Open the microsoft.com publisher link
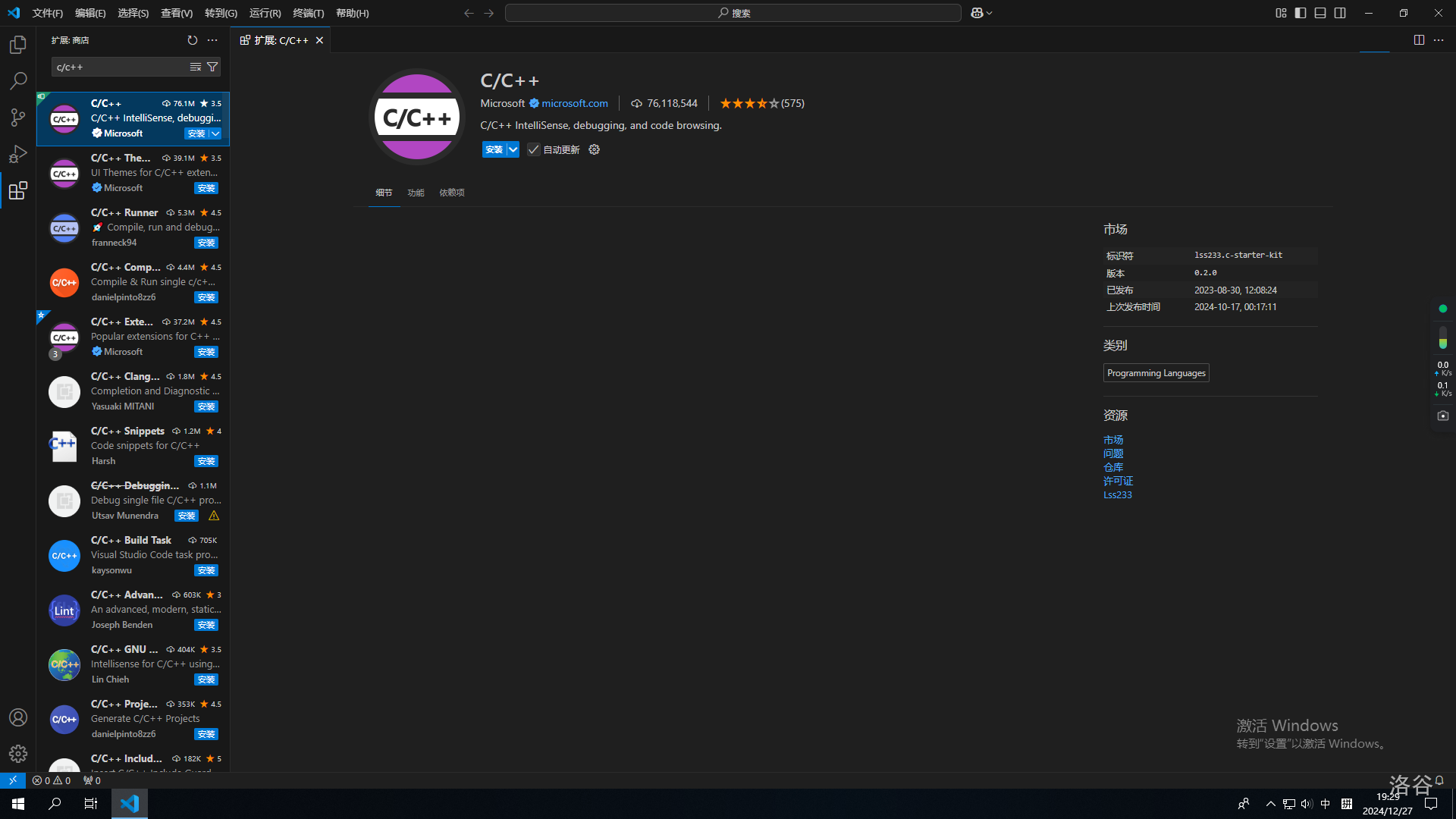 [575, 103]
